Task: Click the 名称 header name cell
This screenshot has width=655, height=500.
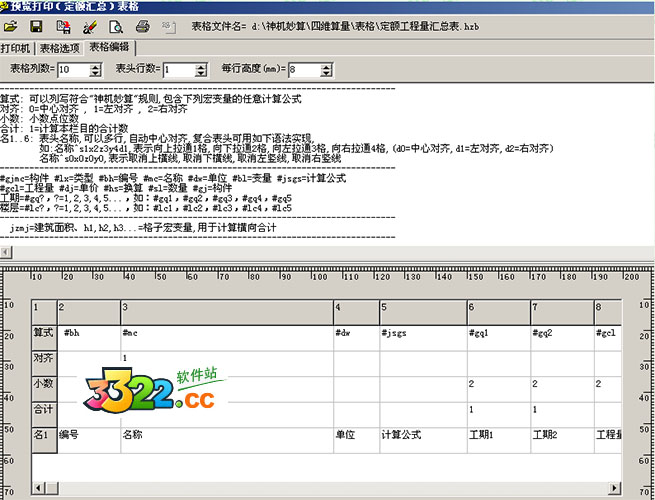Action: click(x=227, y=440)
